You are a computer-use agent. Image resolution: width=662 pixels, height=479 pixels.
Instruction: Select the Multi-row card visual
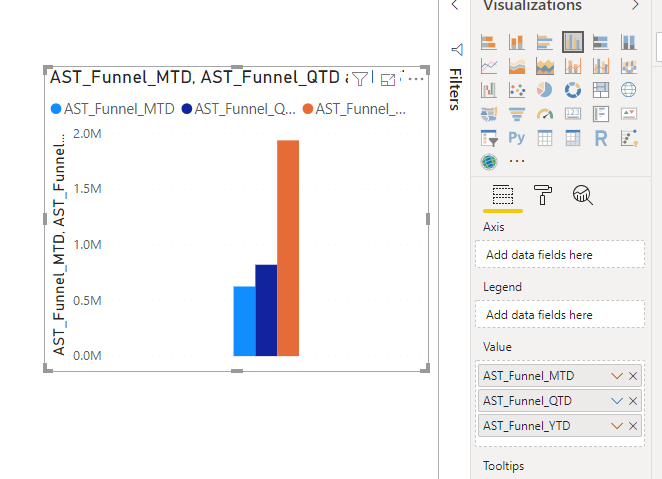click(601, 114)
